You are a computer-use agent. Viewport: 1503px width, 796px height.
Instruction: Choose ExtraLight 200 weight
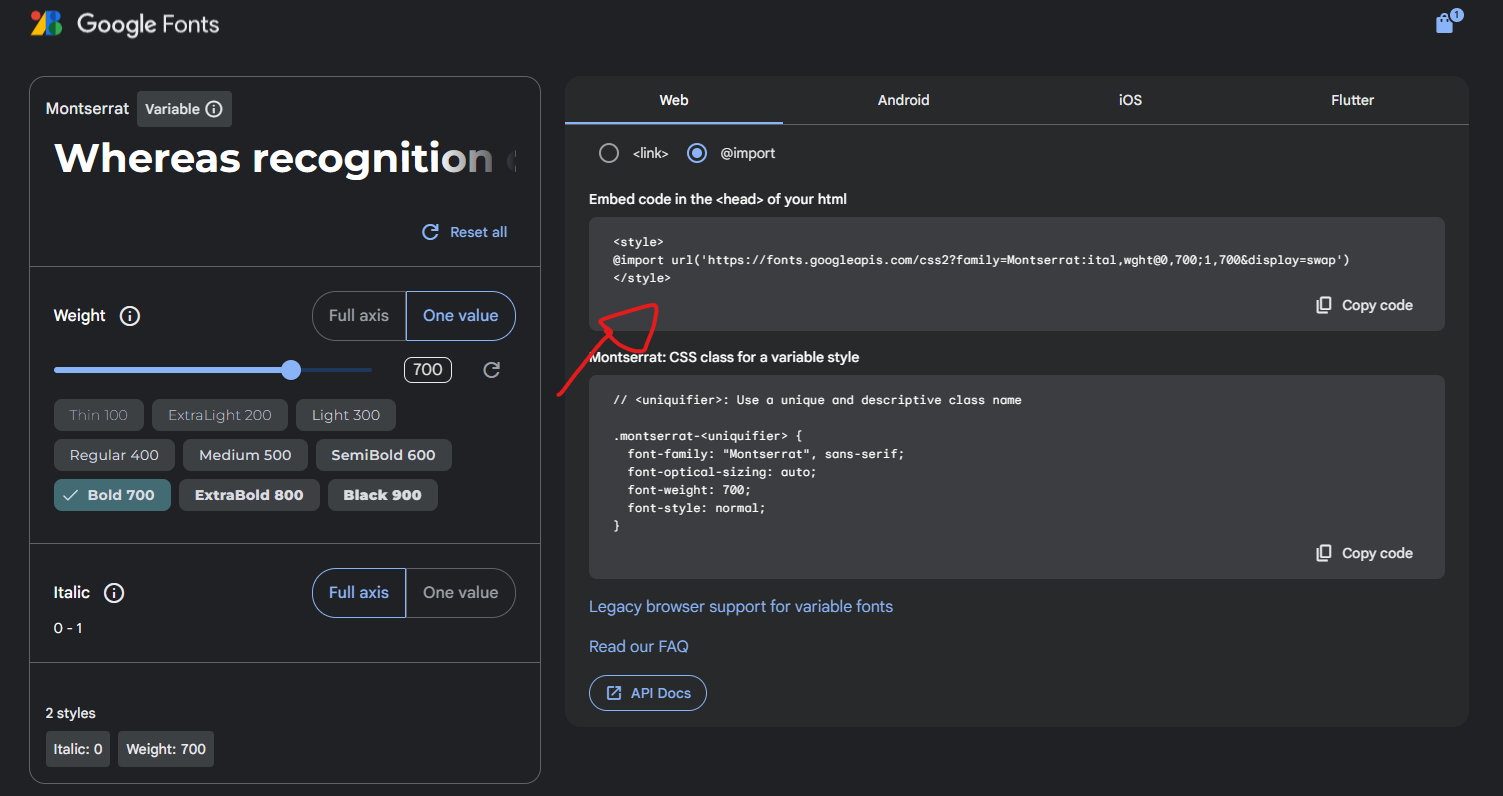click(220, 415)
